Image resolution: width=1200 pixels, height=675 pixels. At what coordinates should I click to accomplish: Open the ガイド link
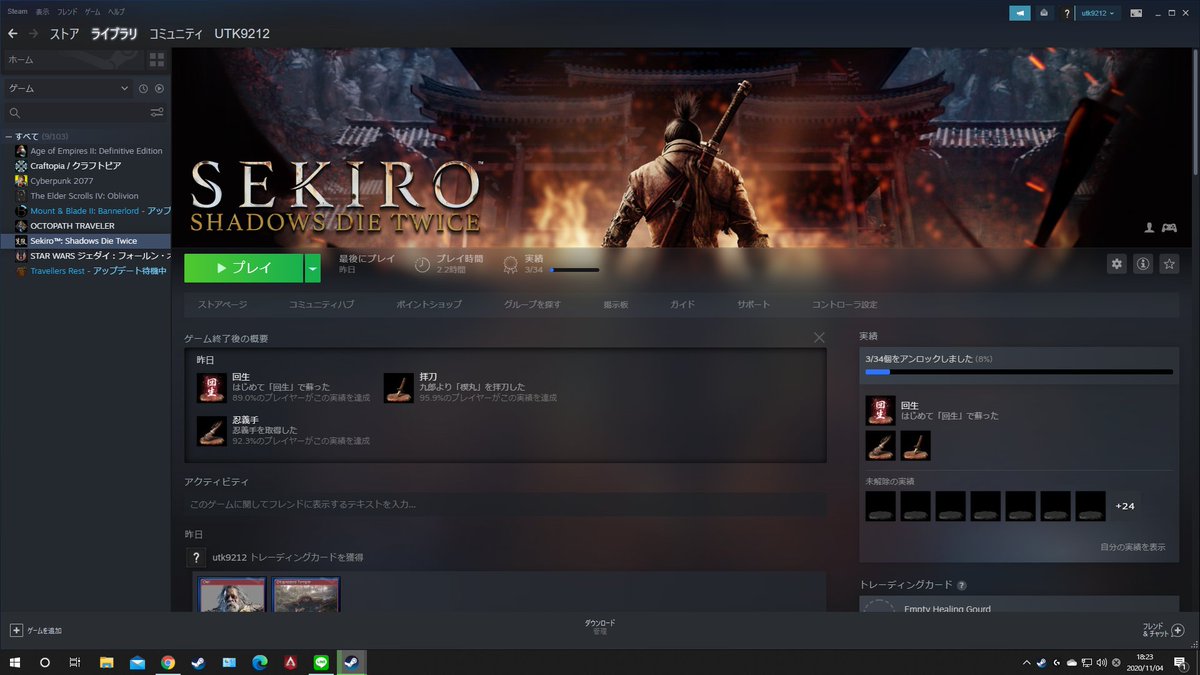coord(683,304)
